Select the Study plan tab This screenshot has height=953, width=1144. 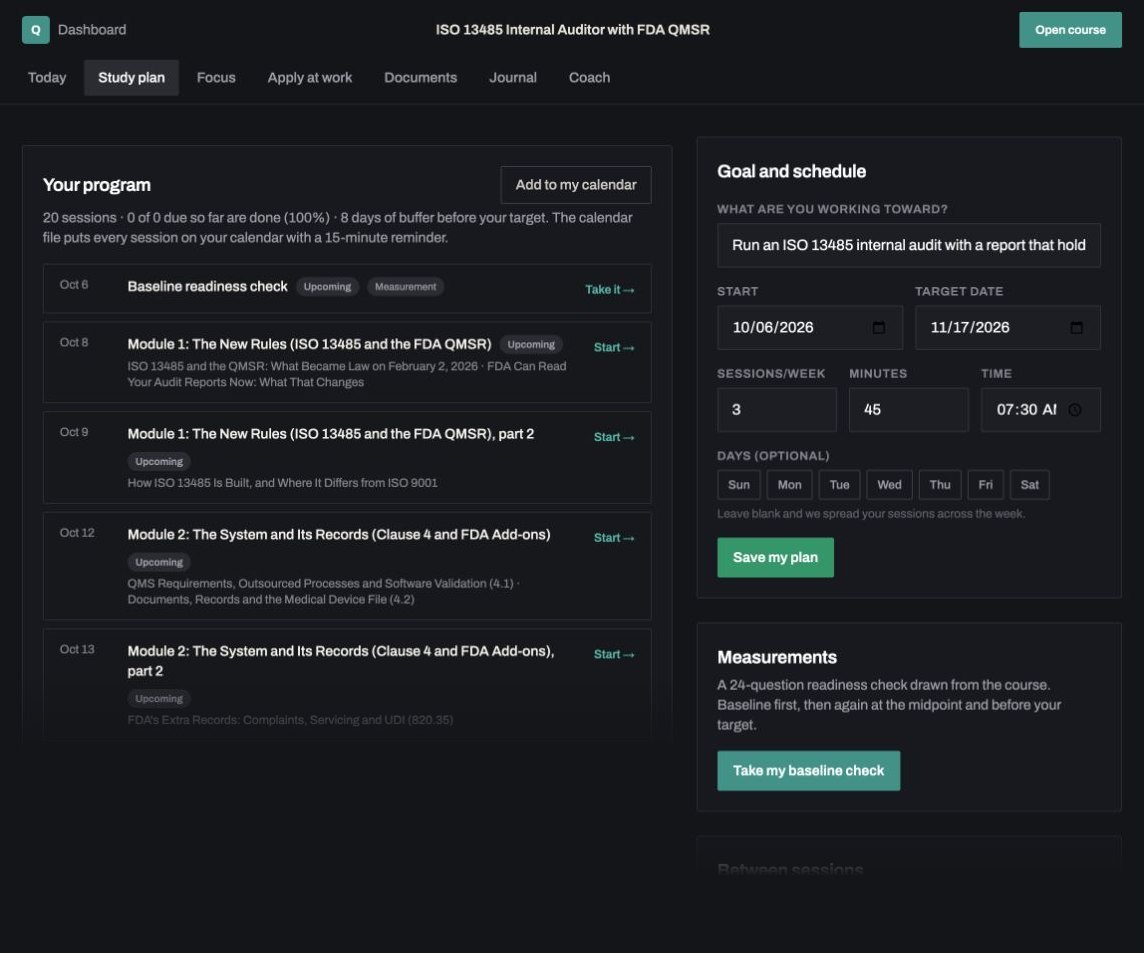point(131,77)
